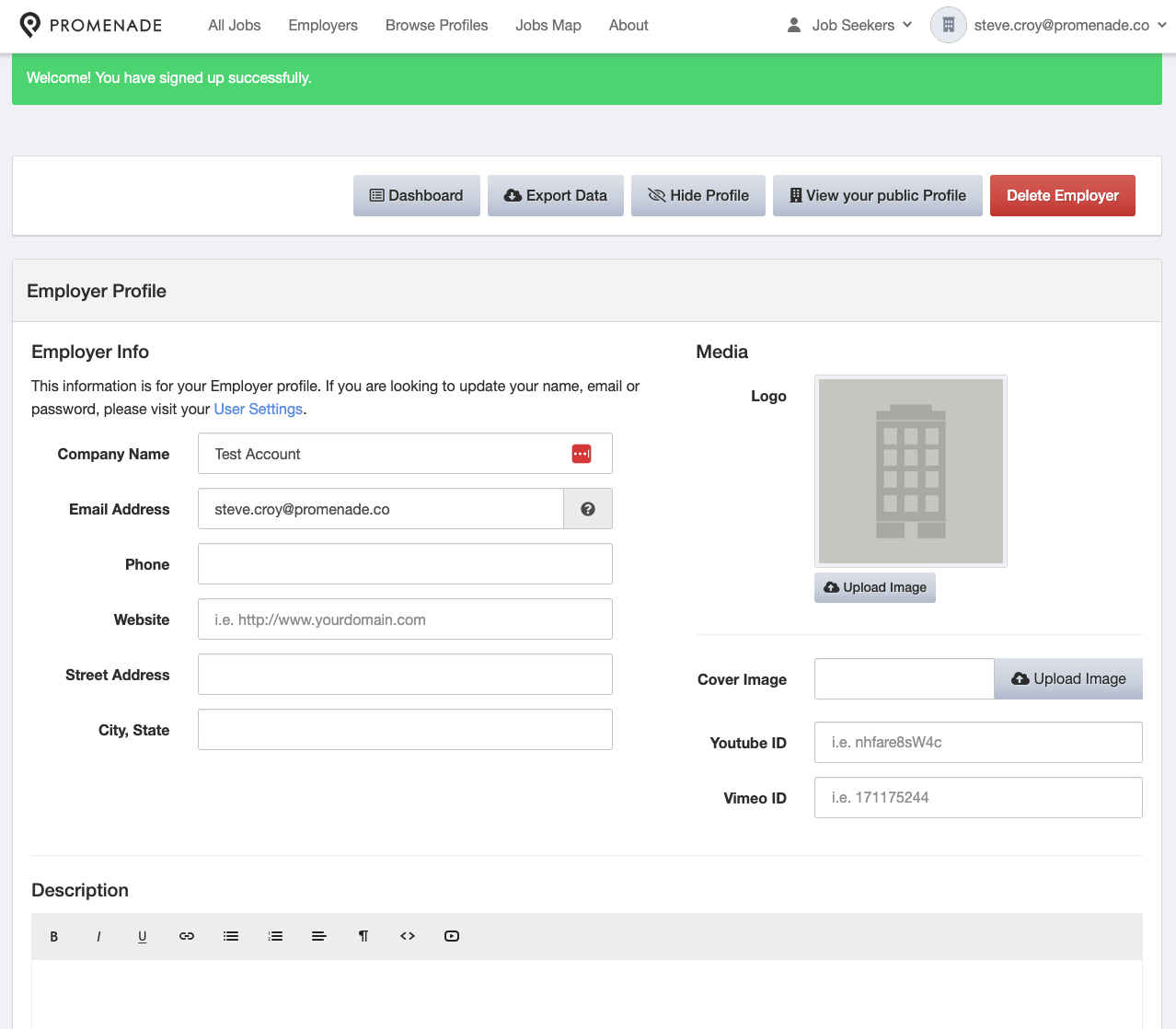Open paragraph format options in editor
Viewport: 1176px width, 1029px height.
[x=363, y=936]
